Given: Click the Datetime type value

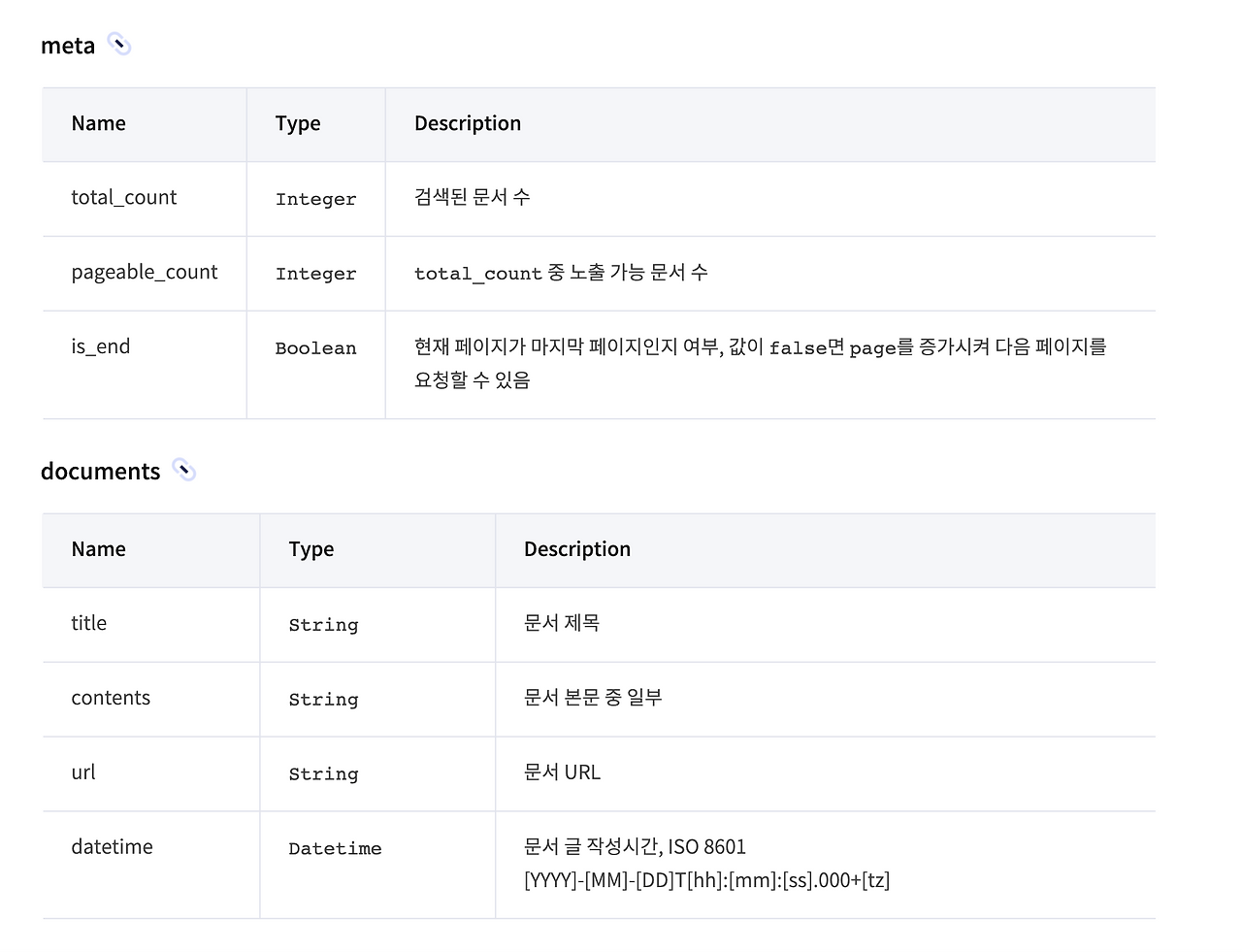Looking at the screenshot, I should 335,849.
